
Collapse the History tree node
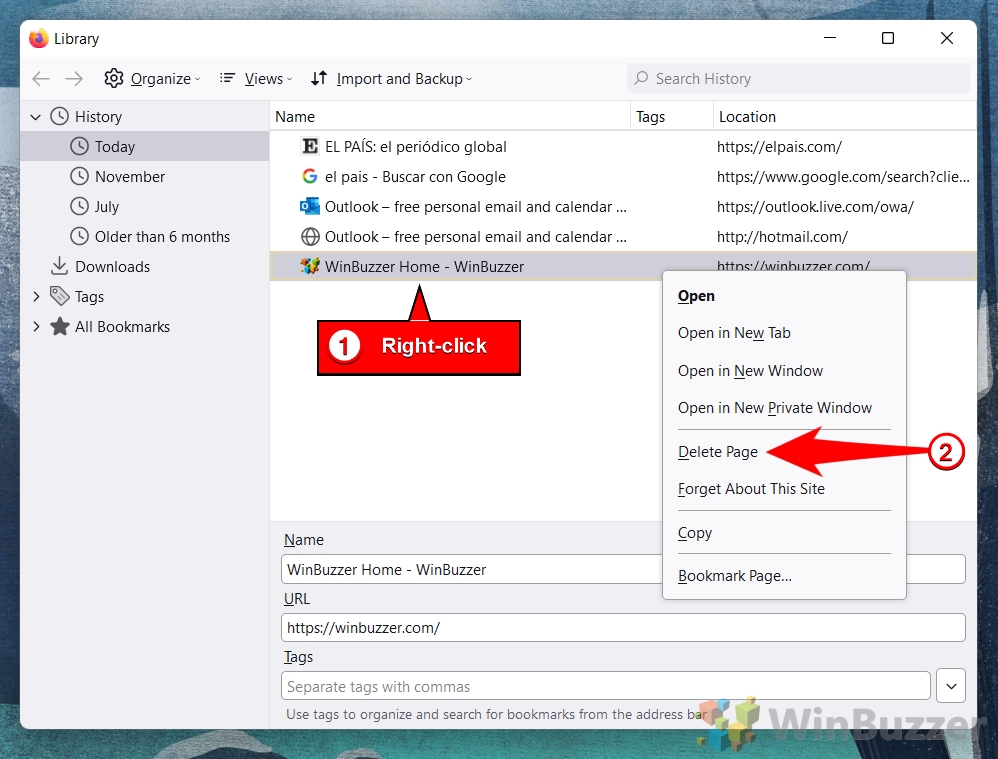click(x=36, y=117)
